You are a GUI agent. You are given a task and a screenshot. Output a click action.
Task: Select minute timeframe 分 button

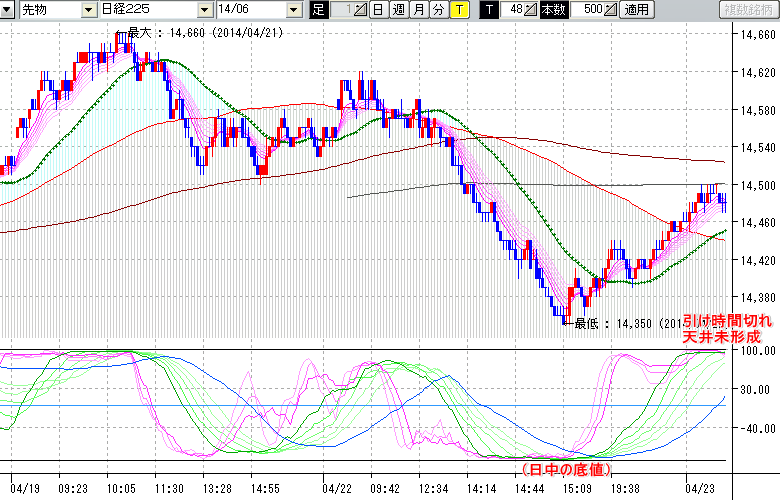click(x=438, y=10)
